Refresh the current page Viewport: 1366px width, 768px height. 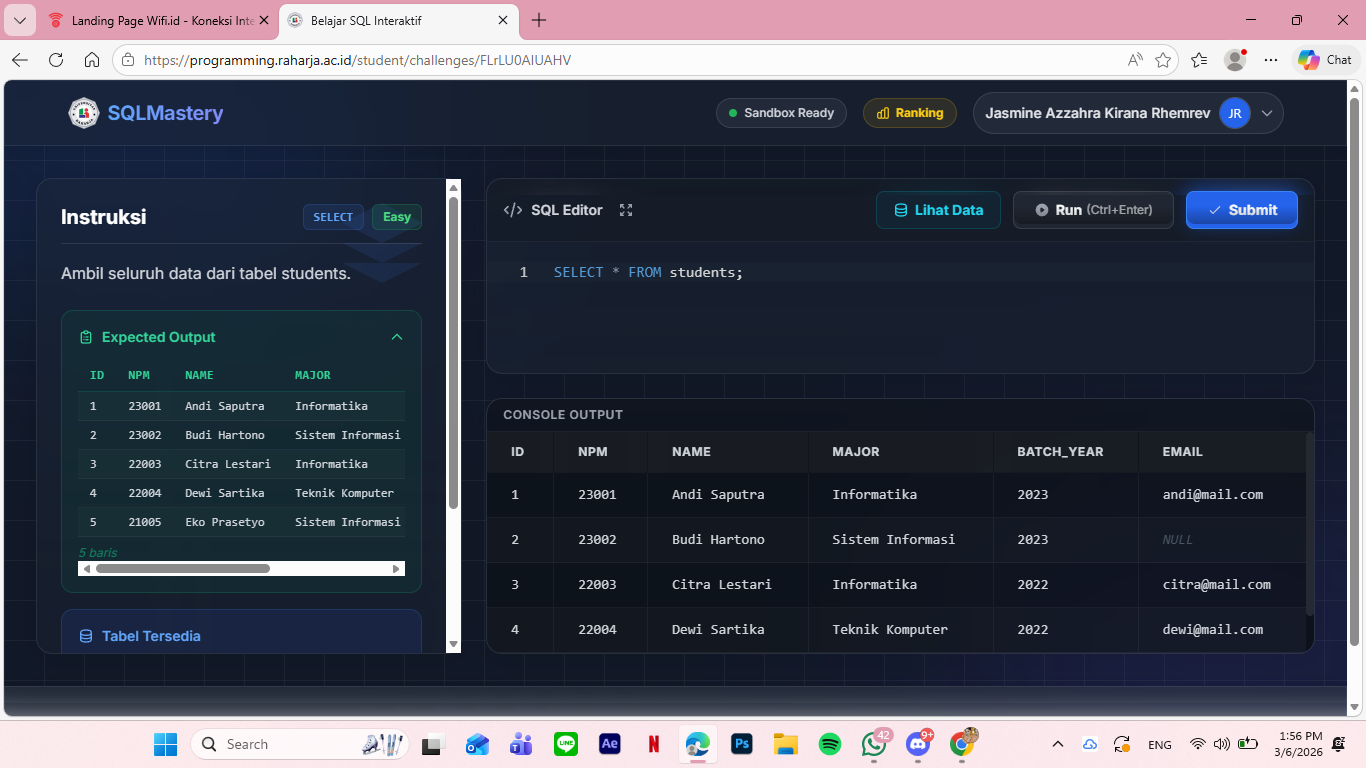56,60
